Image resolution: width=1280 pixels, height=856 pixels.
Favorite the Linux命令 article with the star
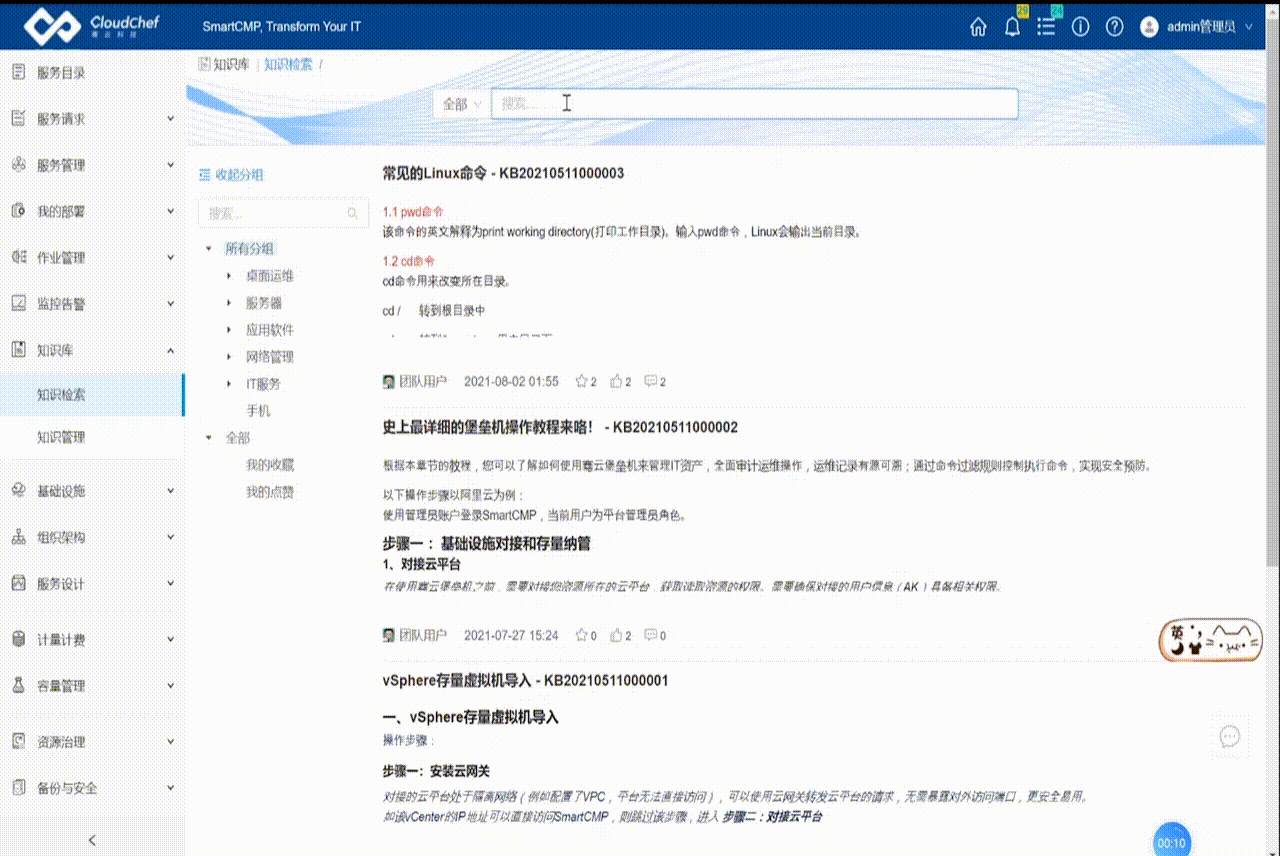[x=581, y=381]
